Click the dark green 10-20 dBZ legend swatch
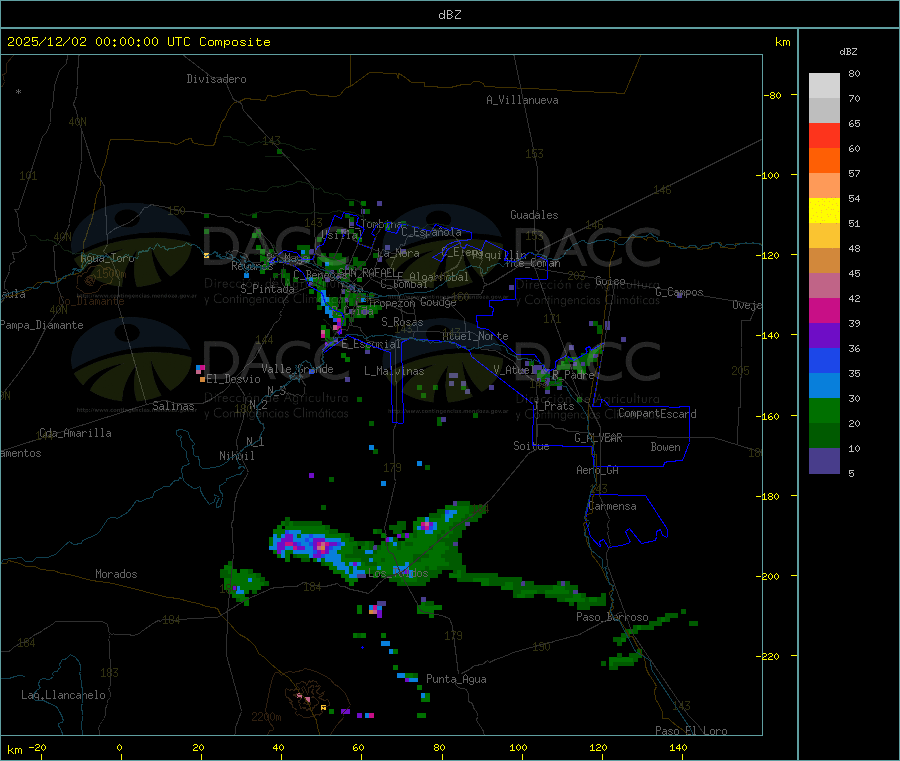This screenshot has height=761, width=900. pyautogui.click(x=824, y=436)
